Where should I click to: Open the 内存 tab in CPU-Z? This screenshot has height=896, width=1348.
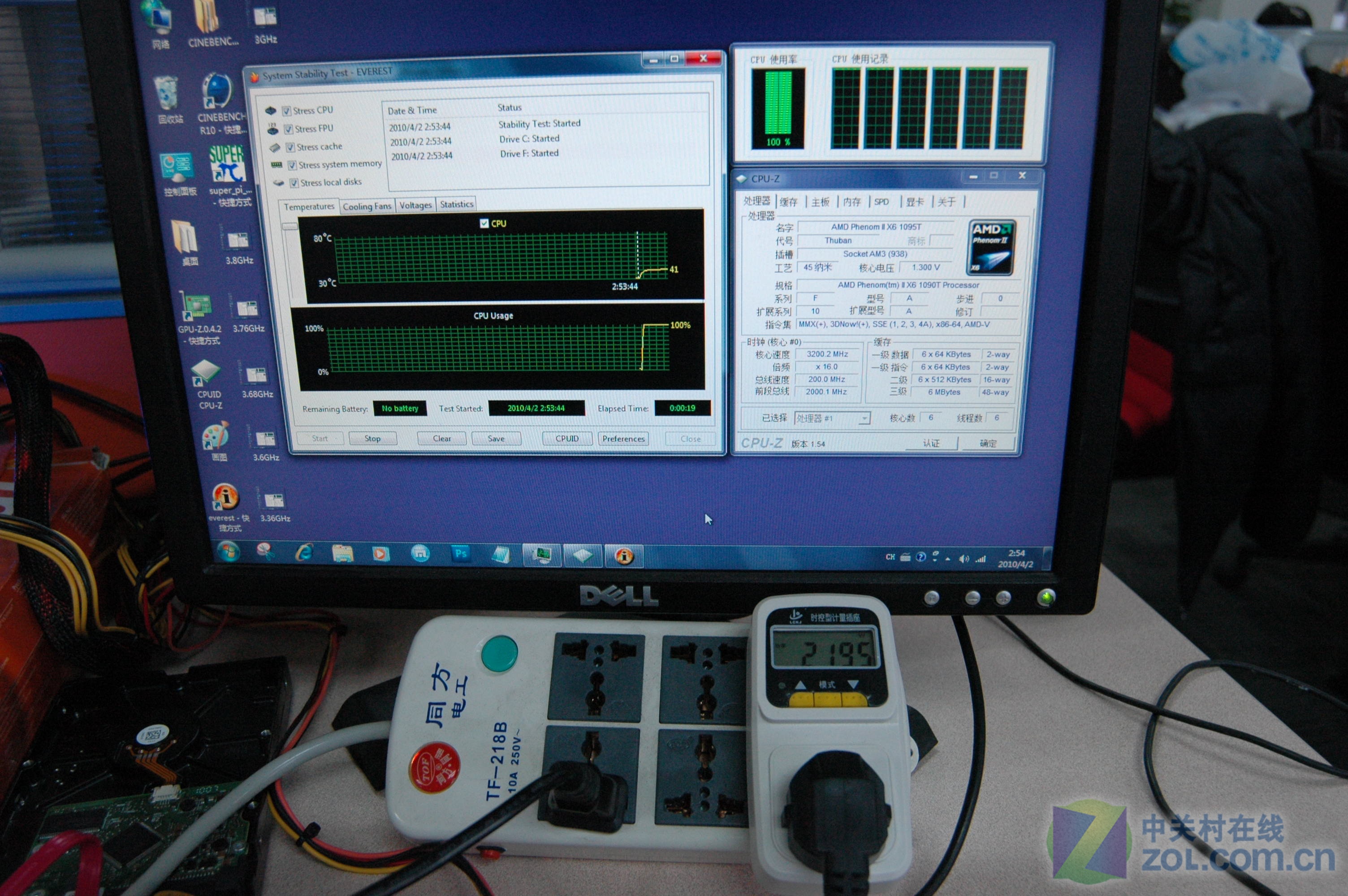[x=851, y=202]
